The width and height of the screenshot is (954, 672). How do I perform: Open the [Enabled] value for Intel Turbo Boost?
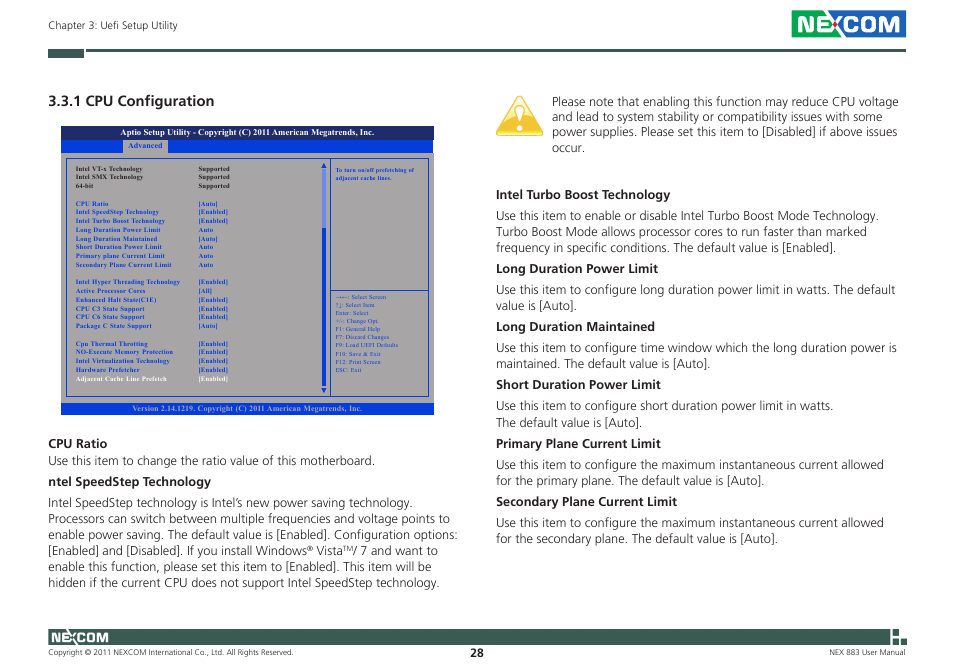click(213, 221)
